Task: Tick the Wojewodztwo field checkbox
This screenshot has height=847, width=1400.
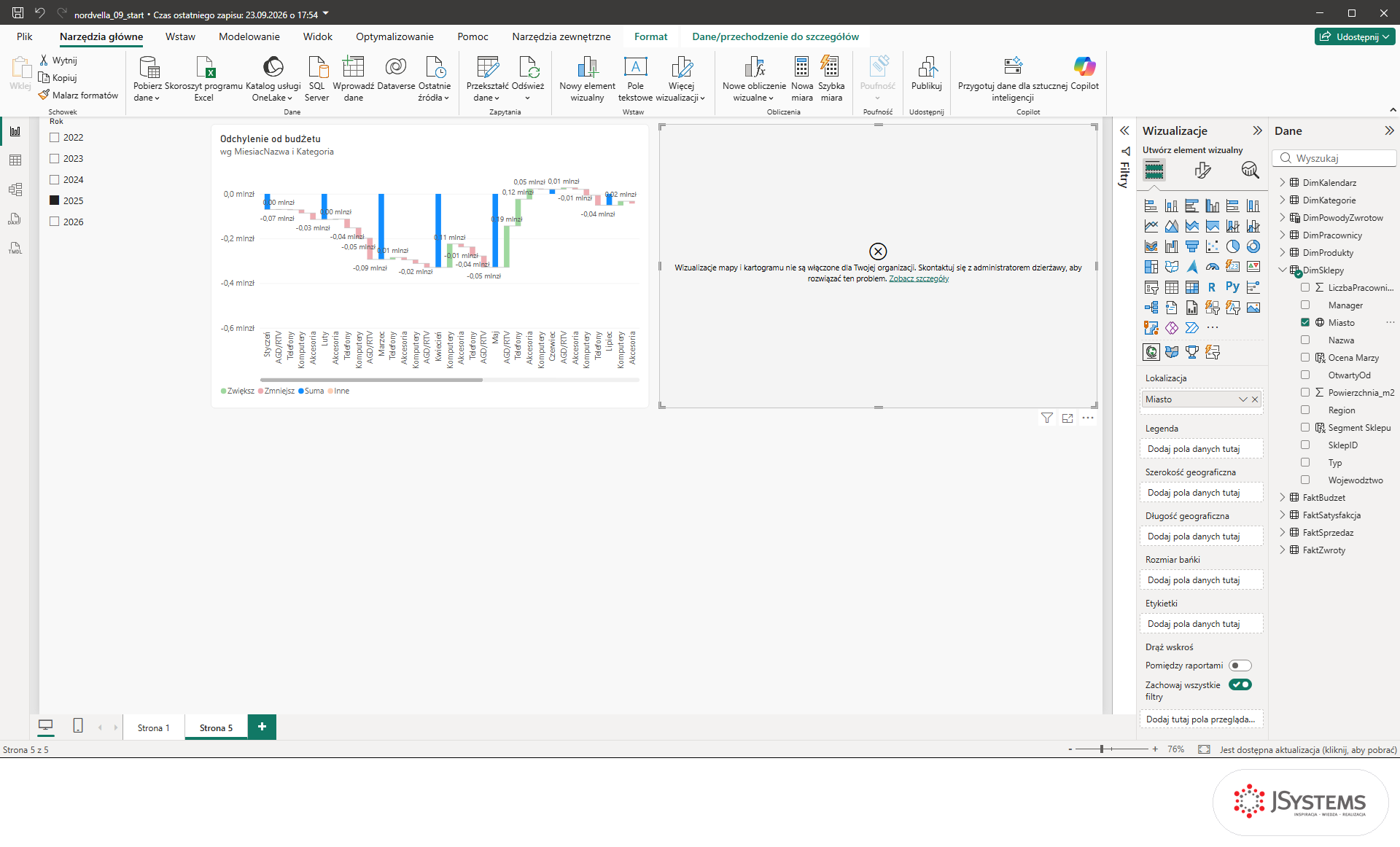Action: pyautogui.click(x=1305, y=480)
